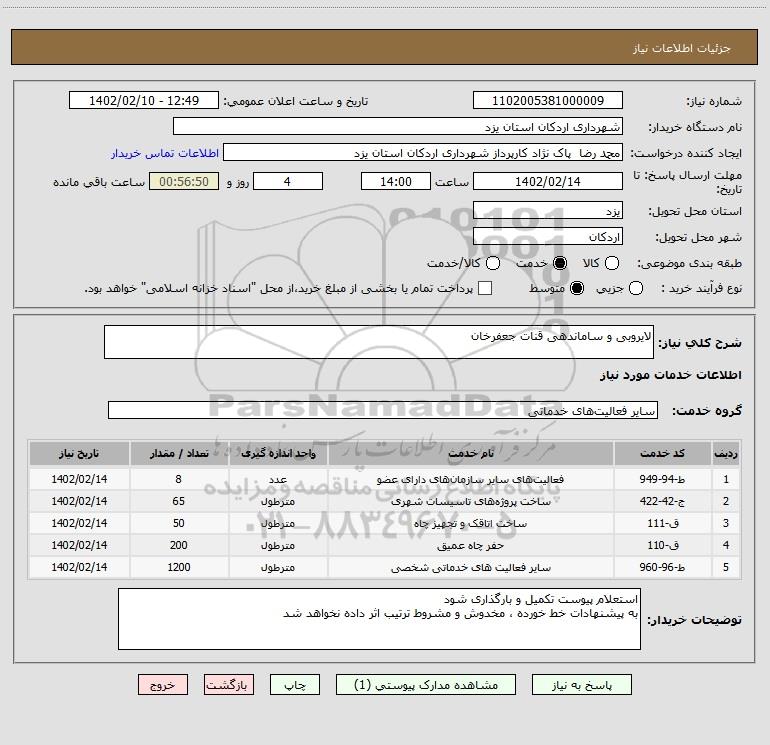770x745 pixels.
Task: Click quantity cell 8 in row one
Action: [x=179, y=479]
